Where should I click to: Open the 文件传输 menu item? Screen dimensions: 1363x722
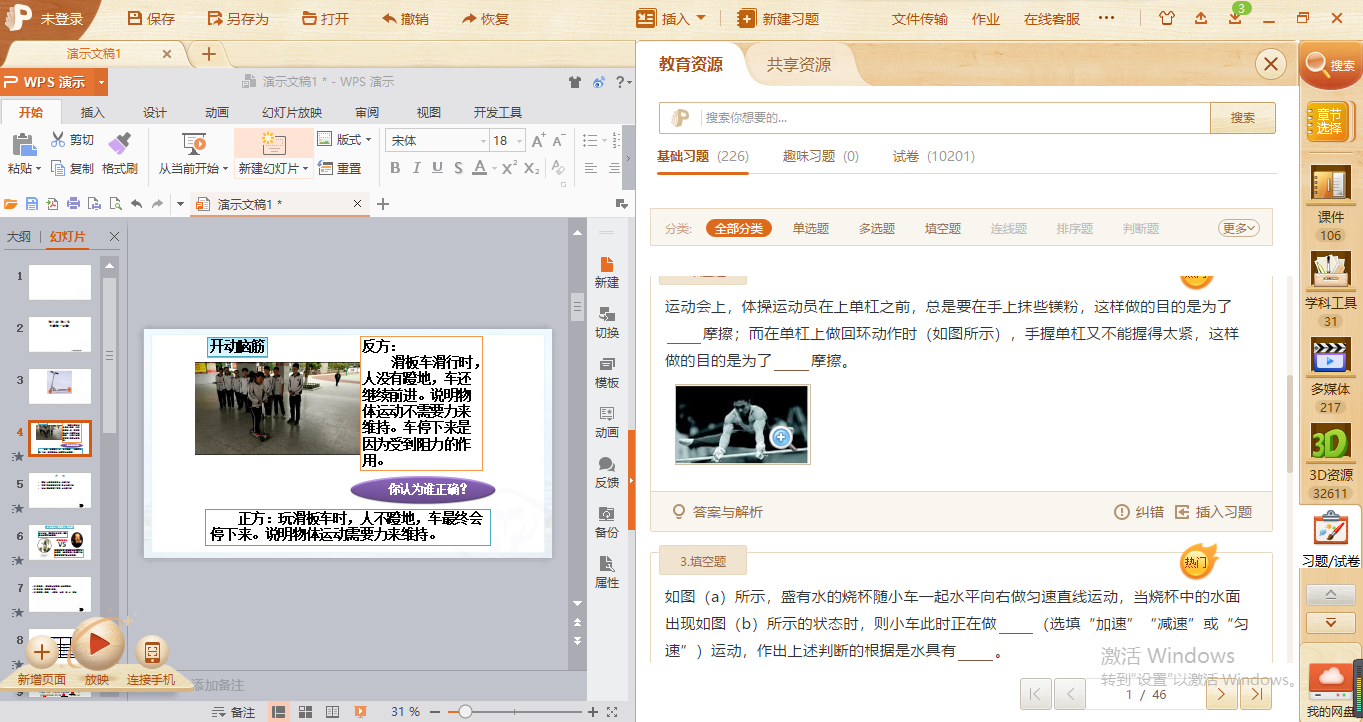pyautogui.click(x=920, y=18)
